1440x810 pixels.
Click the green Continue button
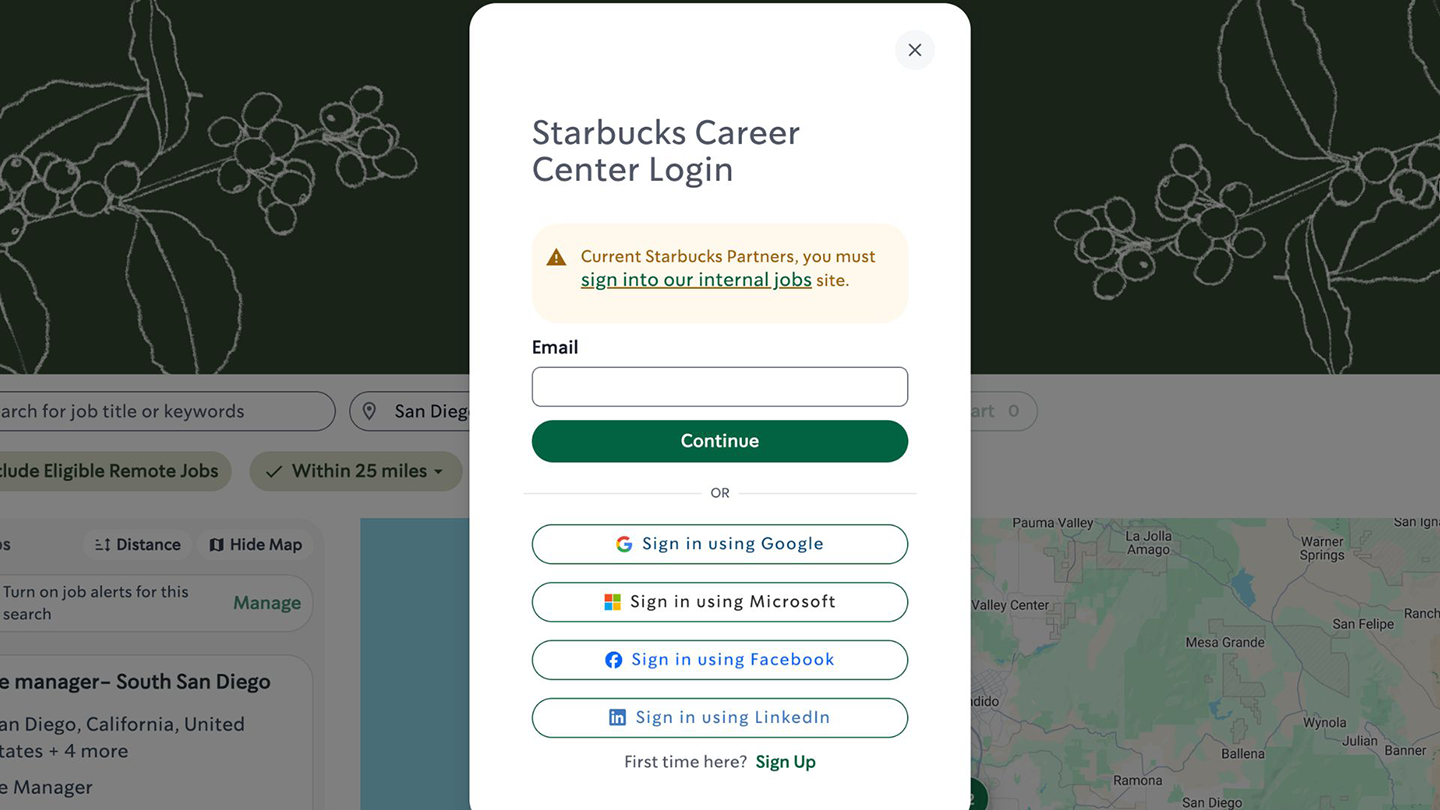pyautogui.click(x=720, y=441)
